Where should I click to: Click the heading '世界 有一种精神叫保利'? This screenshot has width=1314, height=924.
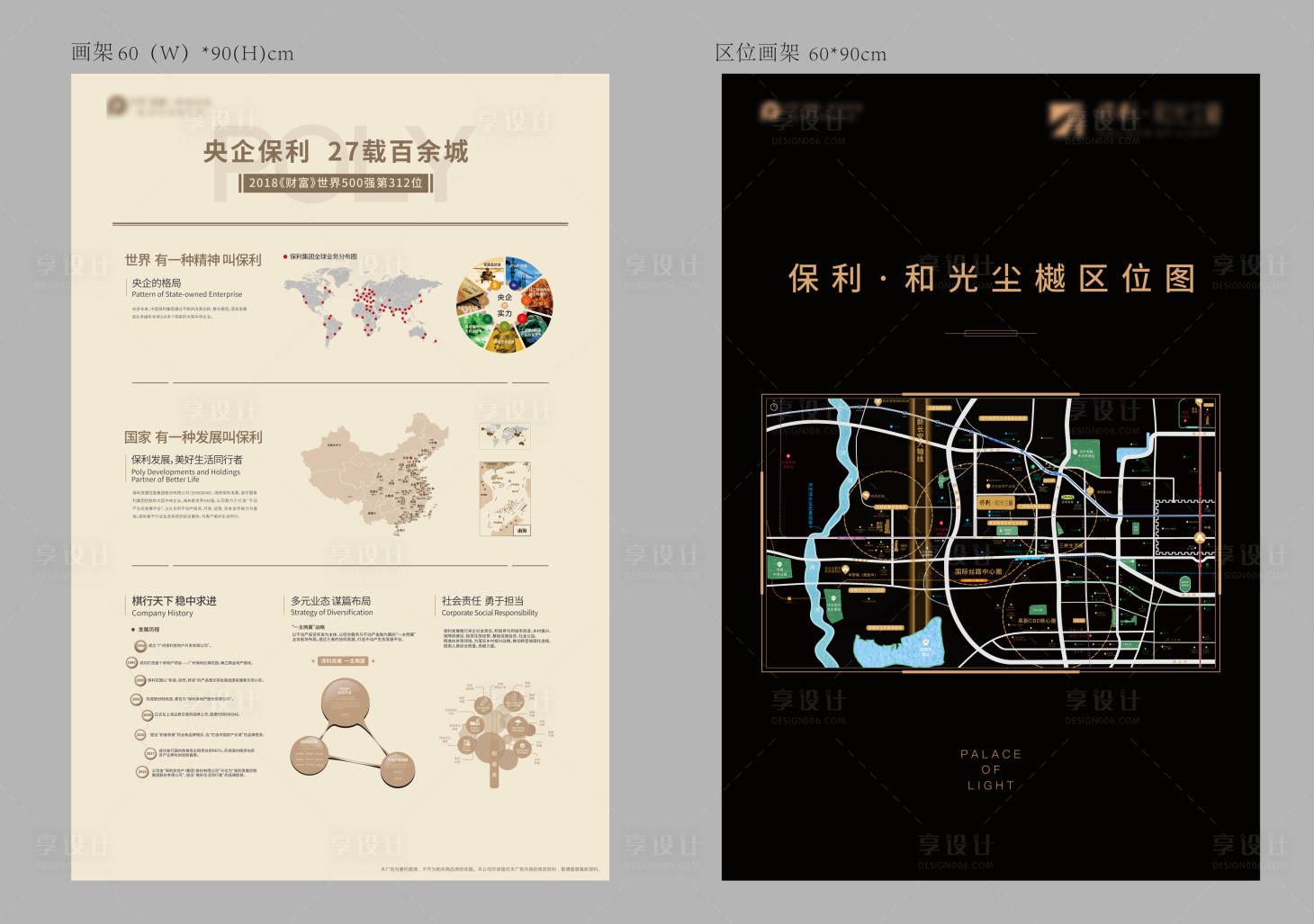pos(193,260)
